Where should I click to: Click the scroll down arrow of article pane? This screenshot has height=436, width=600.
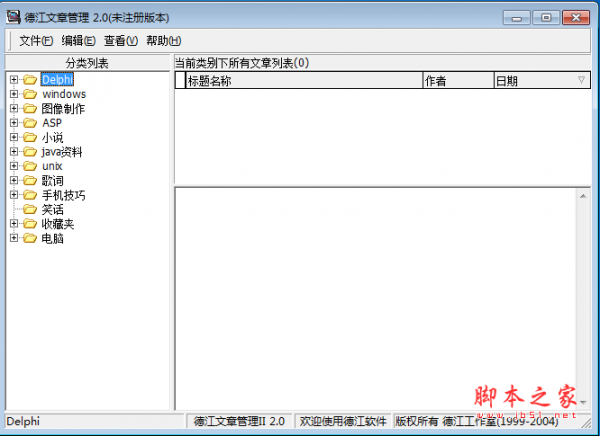click(583, 402)
